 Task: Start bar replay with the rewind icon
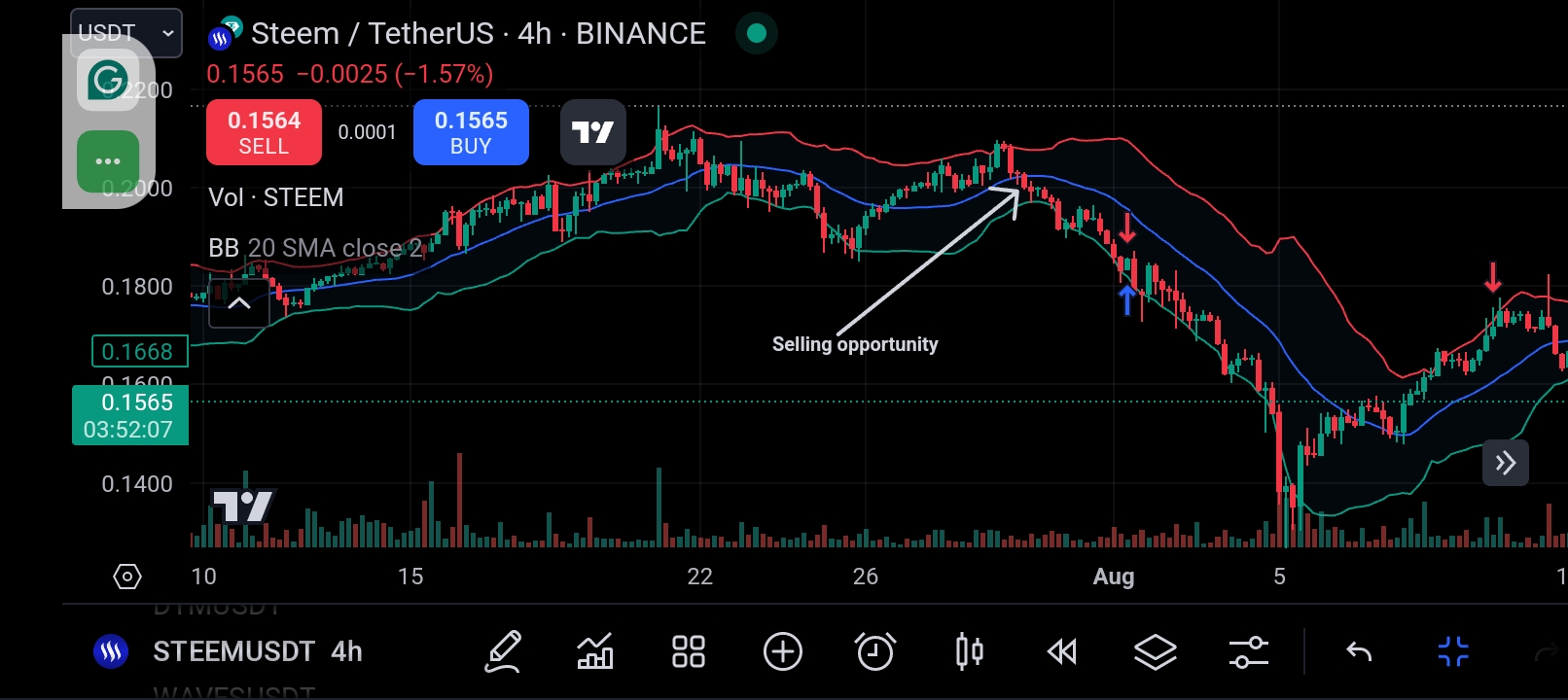point(1062,651)
